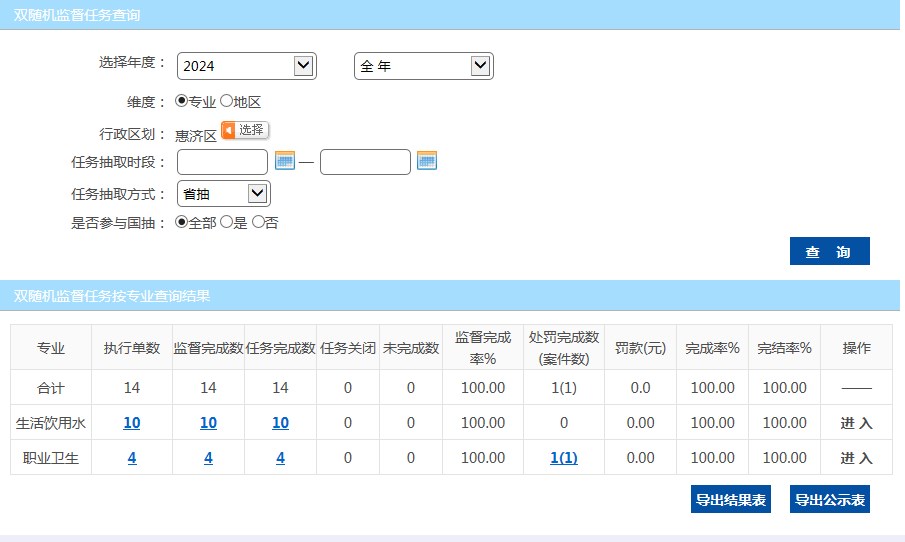Click 进入 in the 职业卫生 row
This screenshot has height=542, width=905.
coord(856,458)
